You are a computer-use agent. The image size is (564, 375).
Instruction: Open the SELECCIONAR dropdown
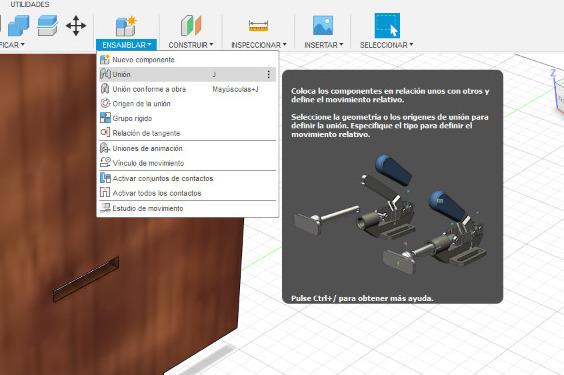386,45
